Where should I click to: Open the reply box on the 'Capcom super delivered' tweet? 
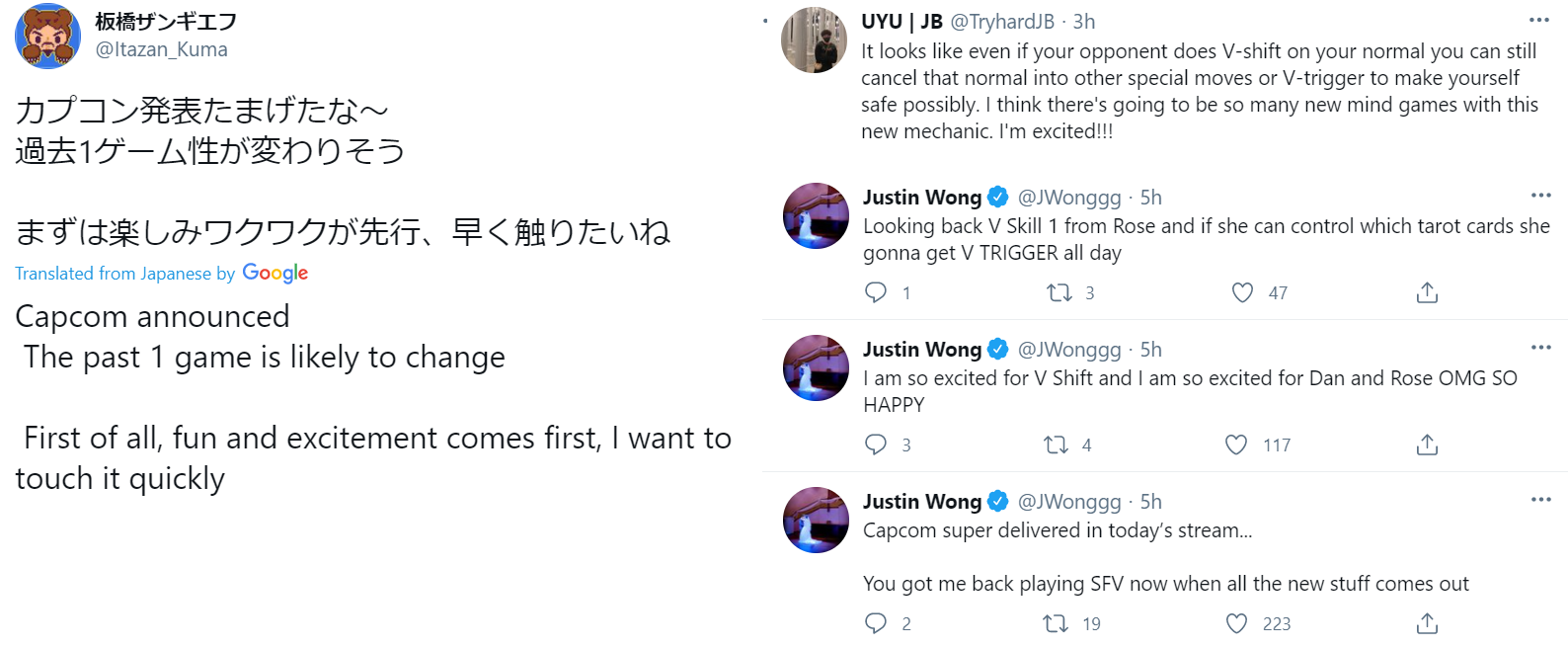[877, 623]
